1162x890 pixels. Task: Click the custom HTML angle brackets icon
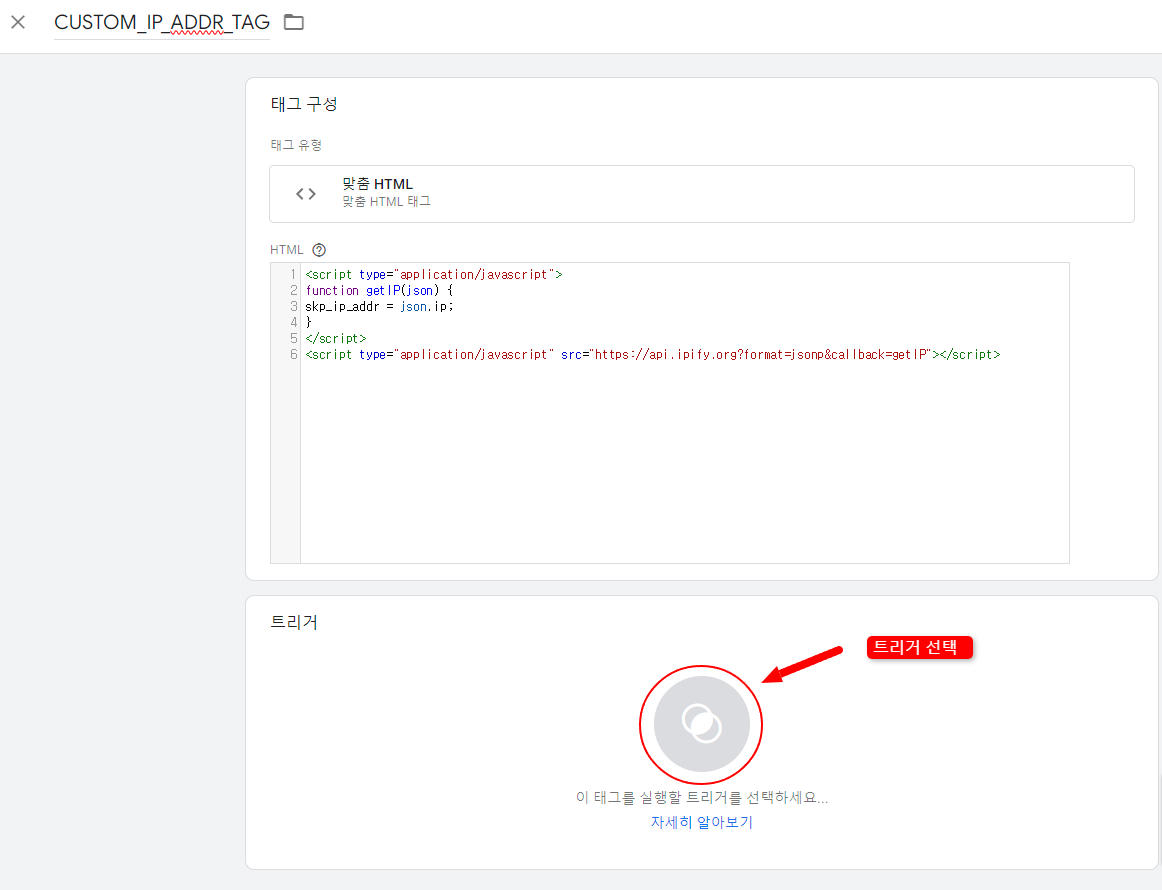tap(305, 193)
